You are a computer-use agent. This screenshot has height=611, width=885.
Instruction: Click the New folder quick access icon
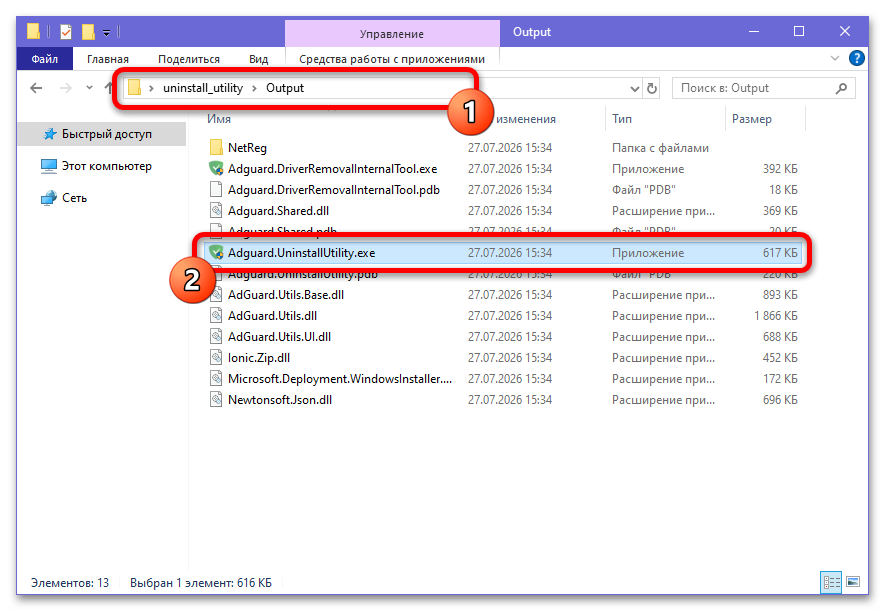click(89, 32)
